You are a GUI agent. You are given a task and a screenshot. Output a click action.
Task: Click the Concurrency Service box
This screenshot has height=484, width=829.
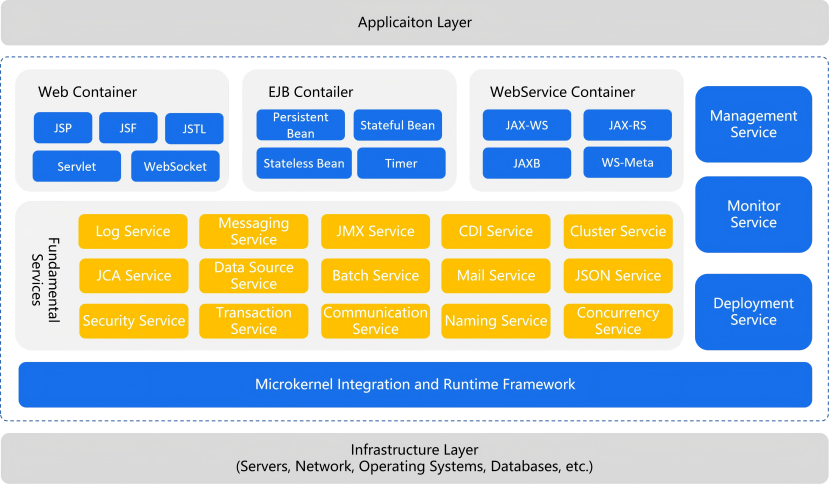(x=618, y=321)
